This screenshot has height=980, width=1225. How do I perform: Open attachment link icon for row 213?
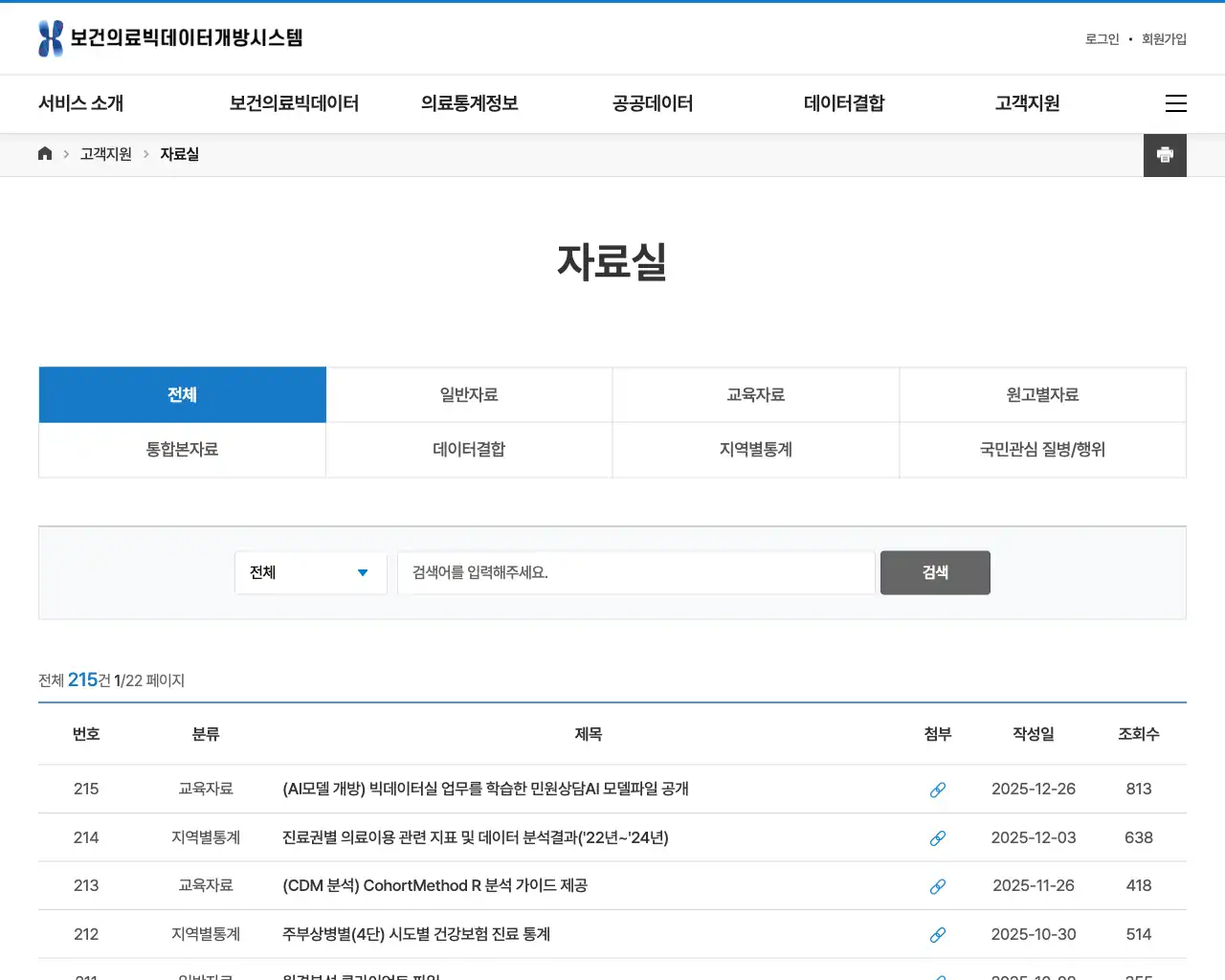click(x=938, y=886)
